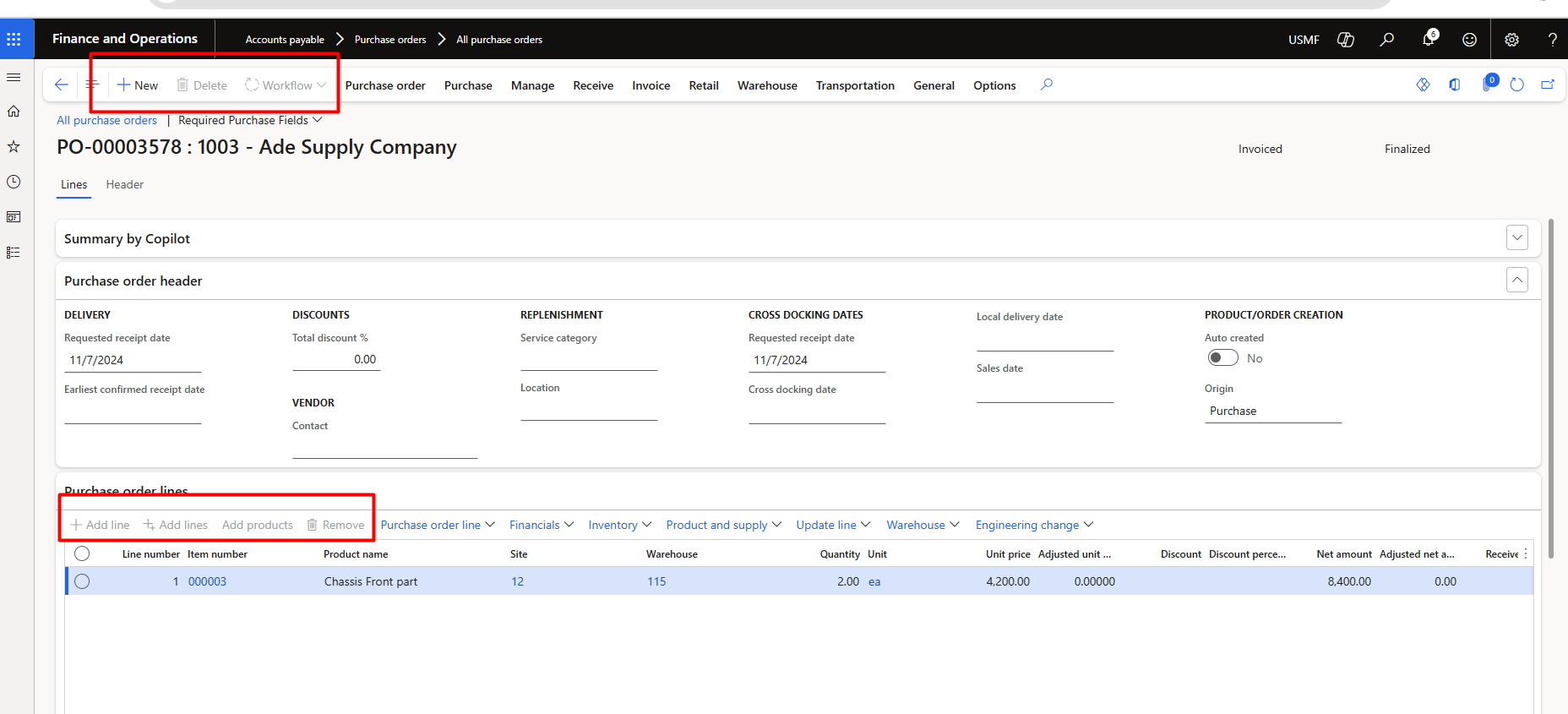Click Accounts payable breadcrumb
The height and width of the screenshot is (714, 1568).
pos(285,40)
